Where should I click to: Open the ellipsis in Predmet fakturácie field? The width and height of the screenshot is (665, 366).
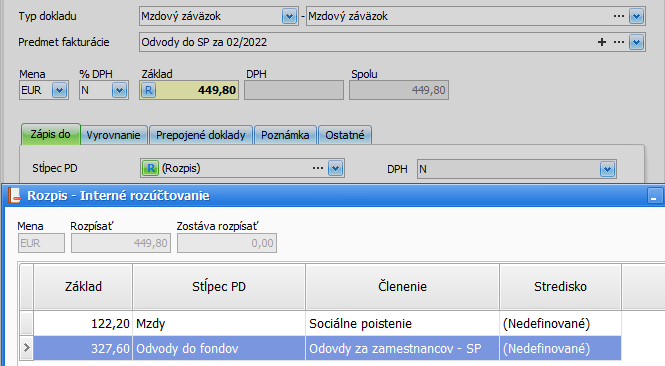point(619,42)
